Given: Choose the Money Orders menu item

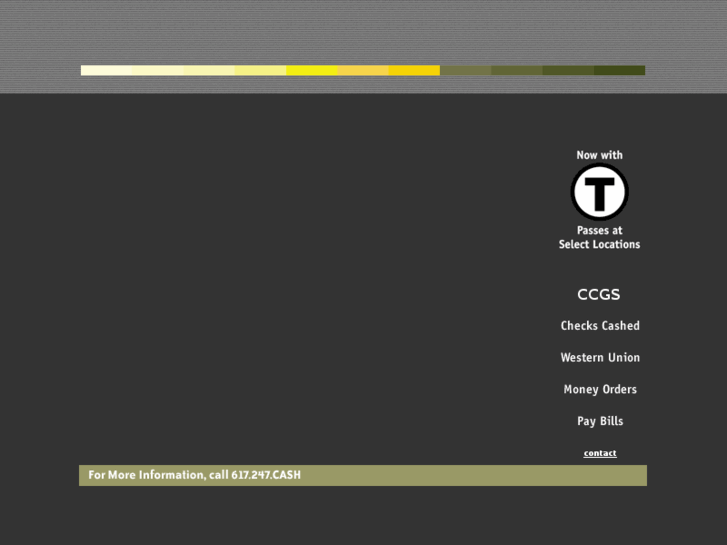Looking at the screenshot, I should coord(600,390).
